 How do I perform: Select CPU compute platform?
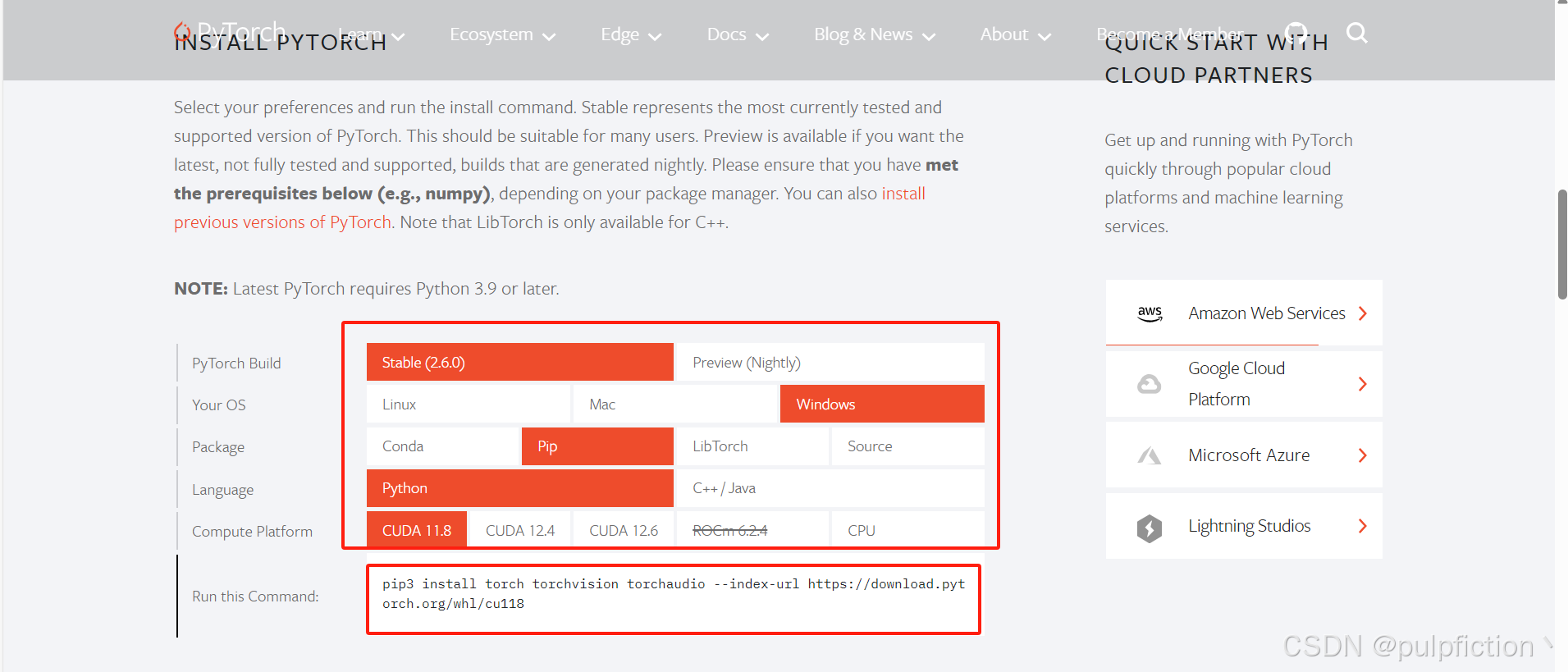907,530
